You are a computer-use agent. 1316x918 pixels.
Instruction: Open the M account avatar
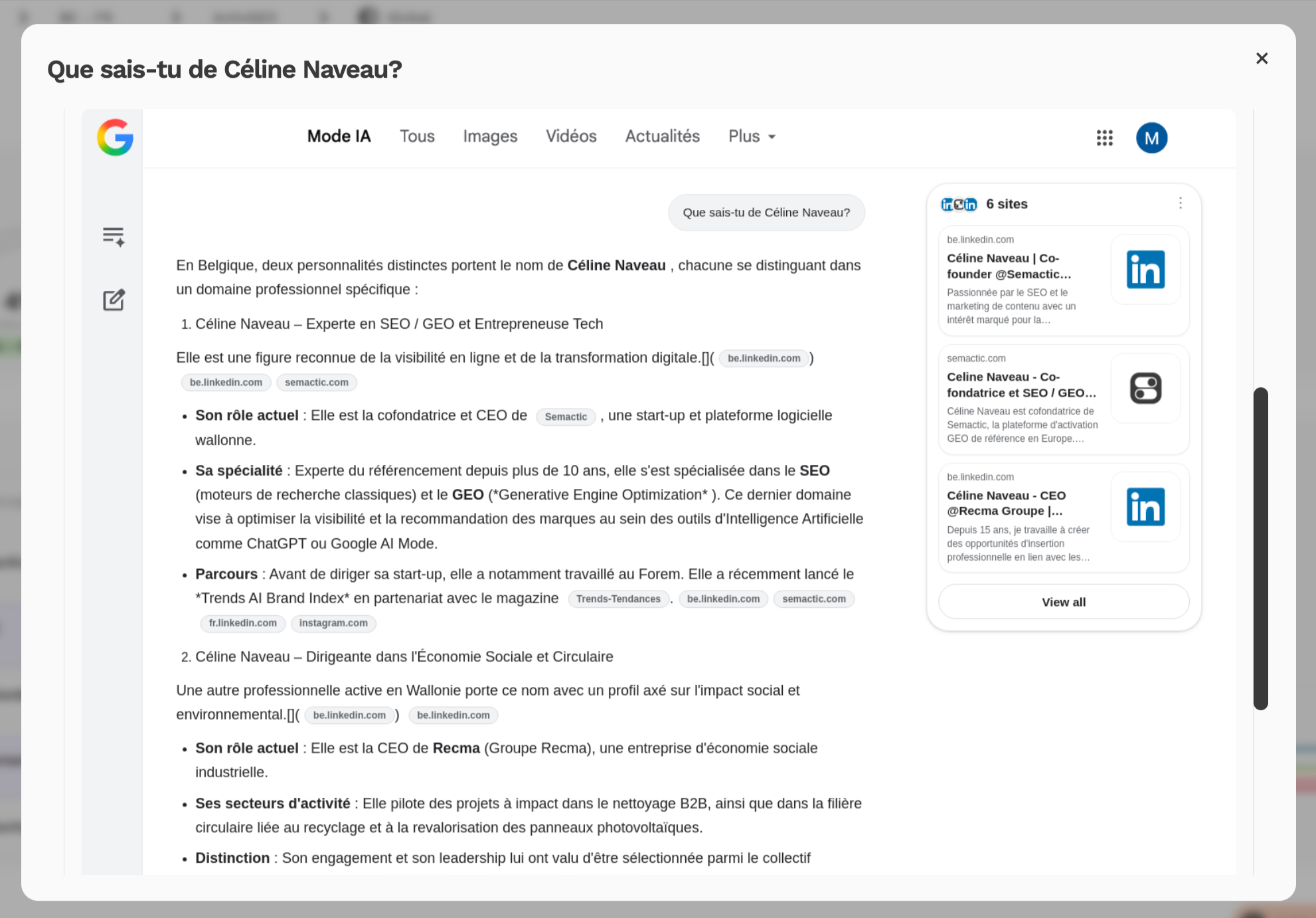tap(1151, 138)
